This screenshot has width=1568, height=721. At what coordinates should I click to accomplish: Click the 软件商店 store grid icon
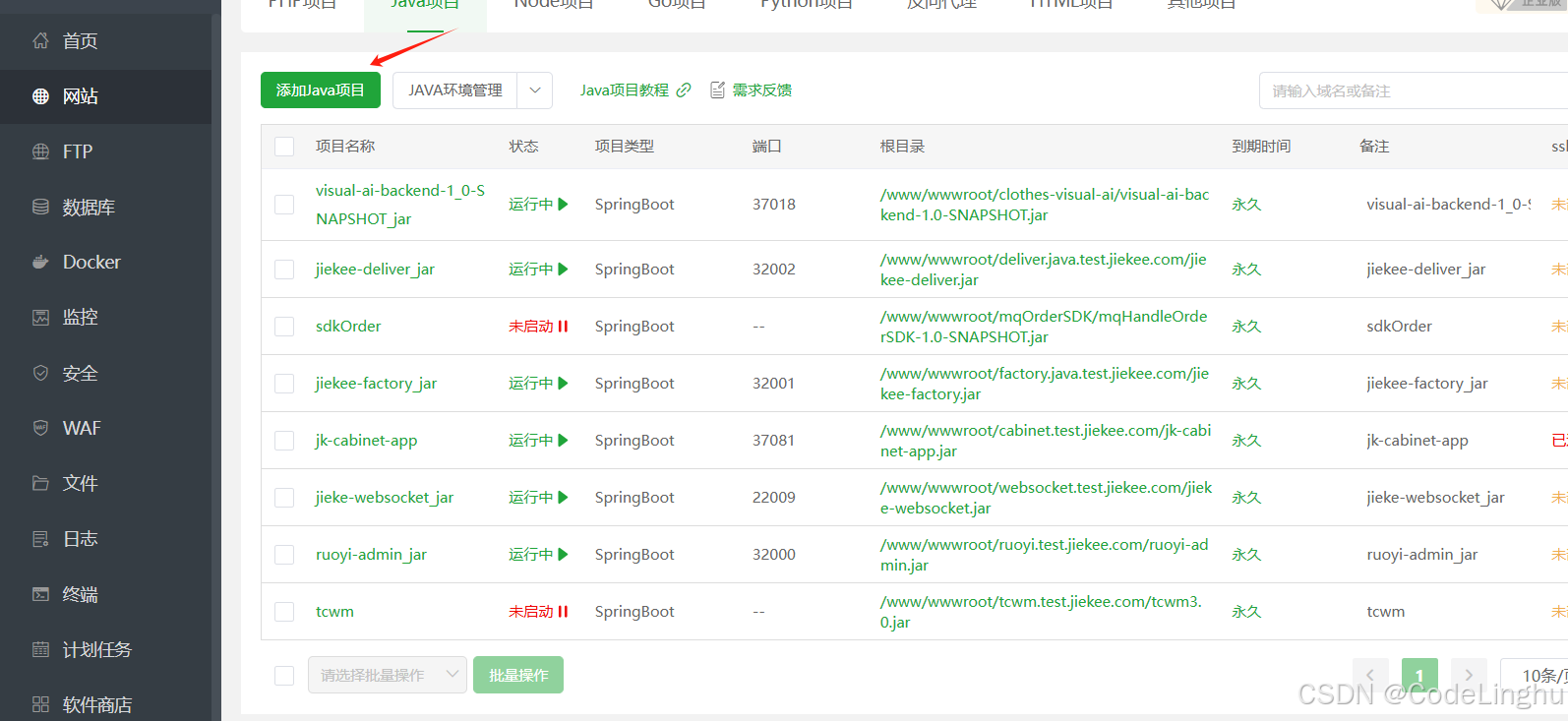click(x=40, y=704)
